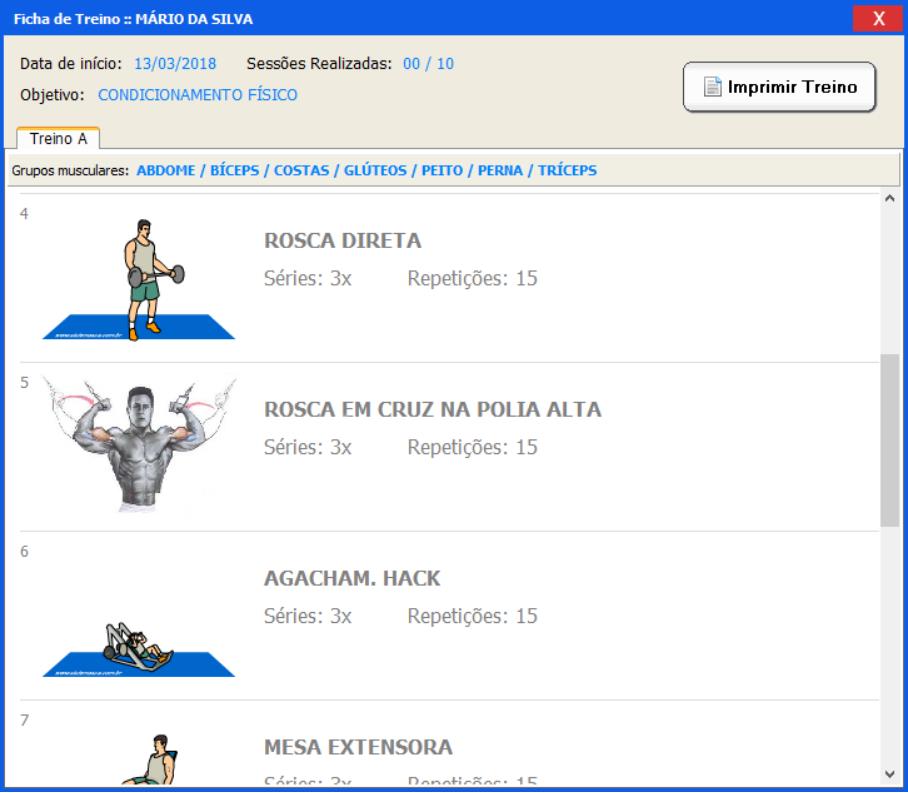908x793 pixels.
Task: Click the scrollbar down arrow
Action: pos(890,774)
